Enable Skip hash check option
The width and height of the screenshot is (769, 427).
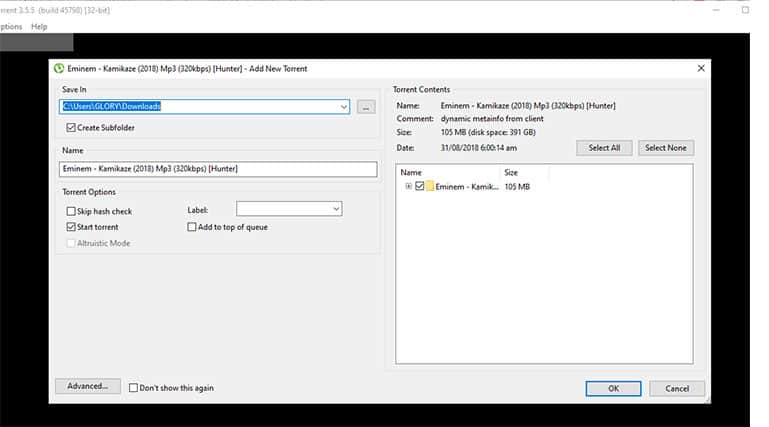pyautogui.click(x=71, y=211)
